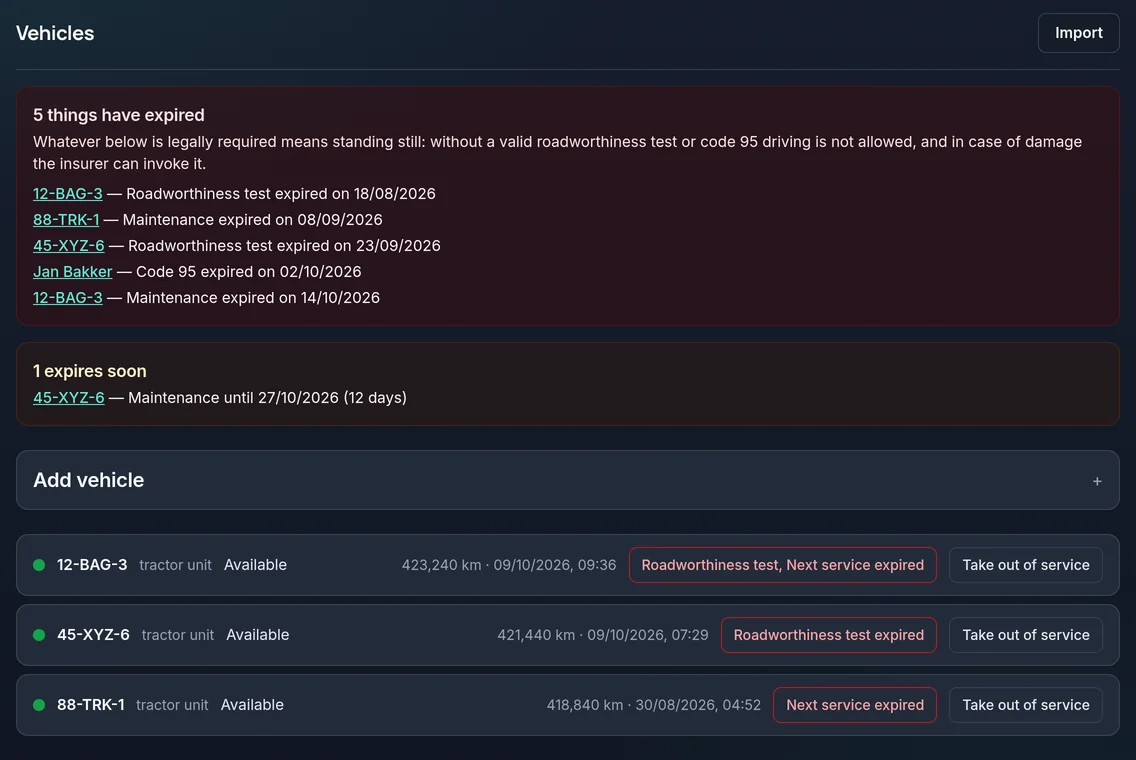Select the green status dot for 12-BAG-3
The height and width of the screenshot is (760, 1136).
point(39,565)
